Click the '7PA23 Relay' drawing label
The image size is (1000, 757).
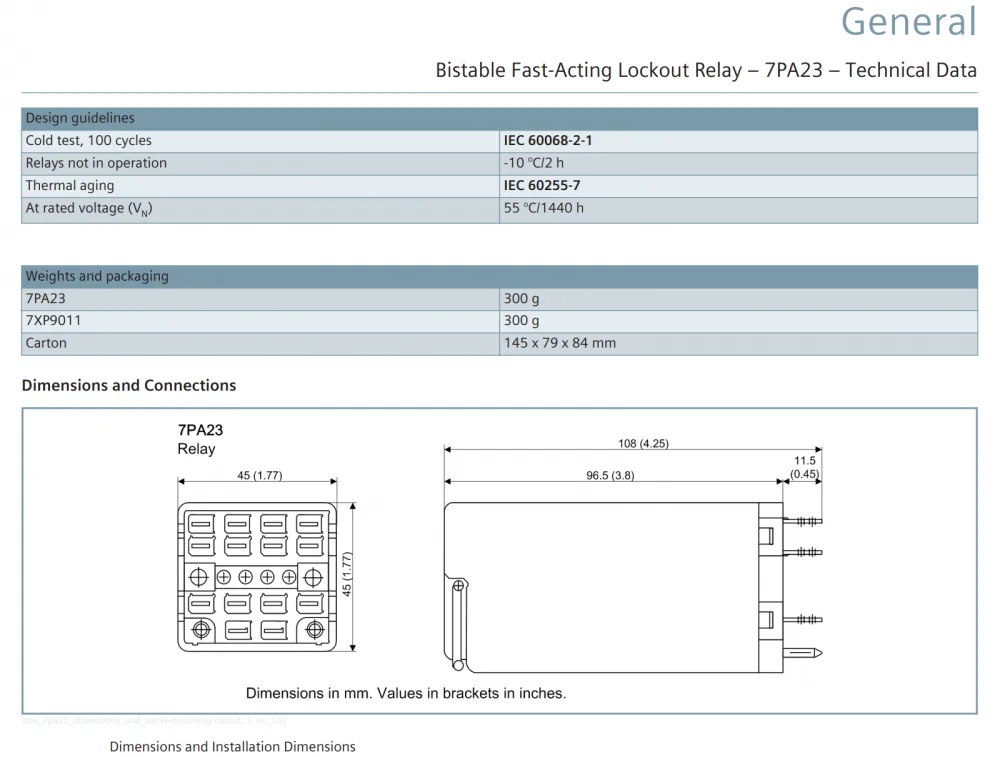click(x=200, y=439)
